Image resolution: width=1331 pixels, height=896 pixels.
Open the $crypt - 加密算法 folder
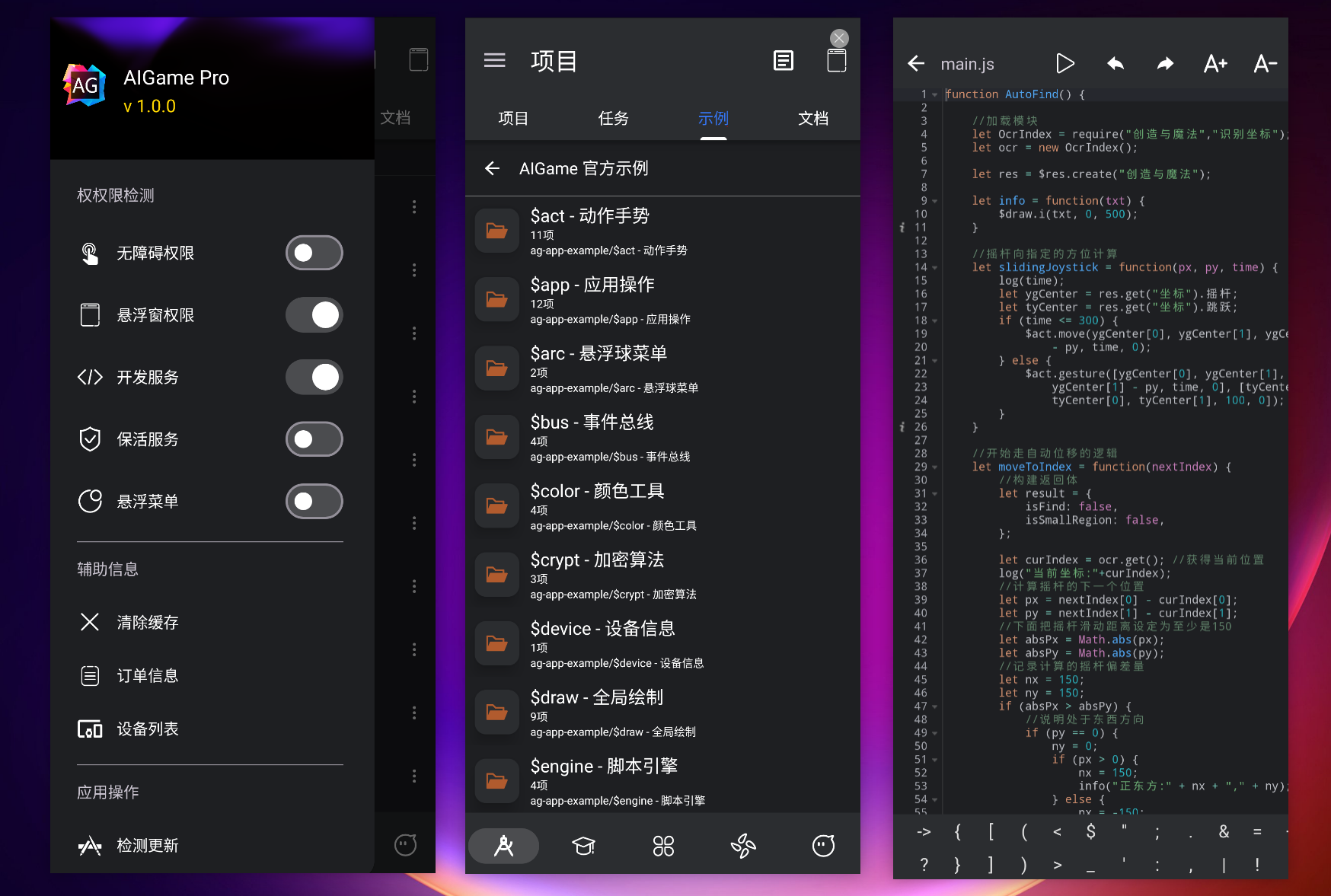pyautogui.click(x=662, y=576)
